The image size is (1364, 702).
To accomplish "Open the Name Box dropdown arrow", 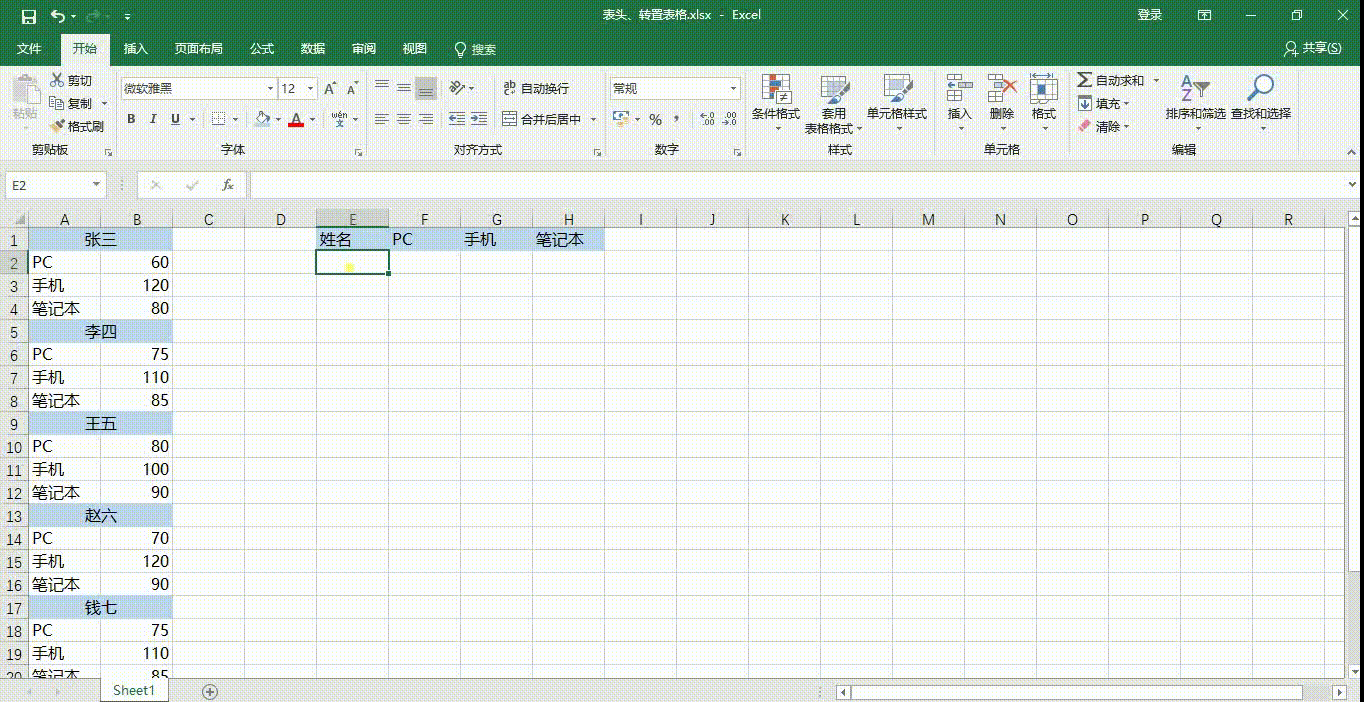I will pyautogui.click(x=97, y=185).
